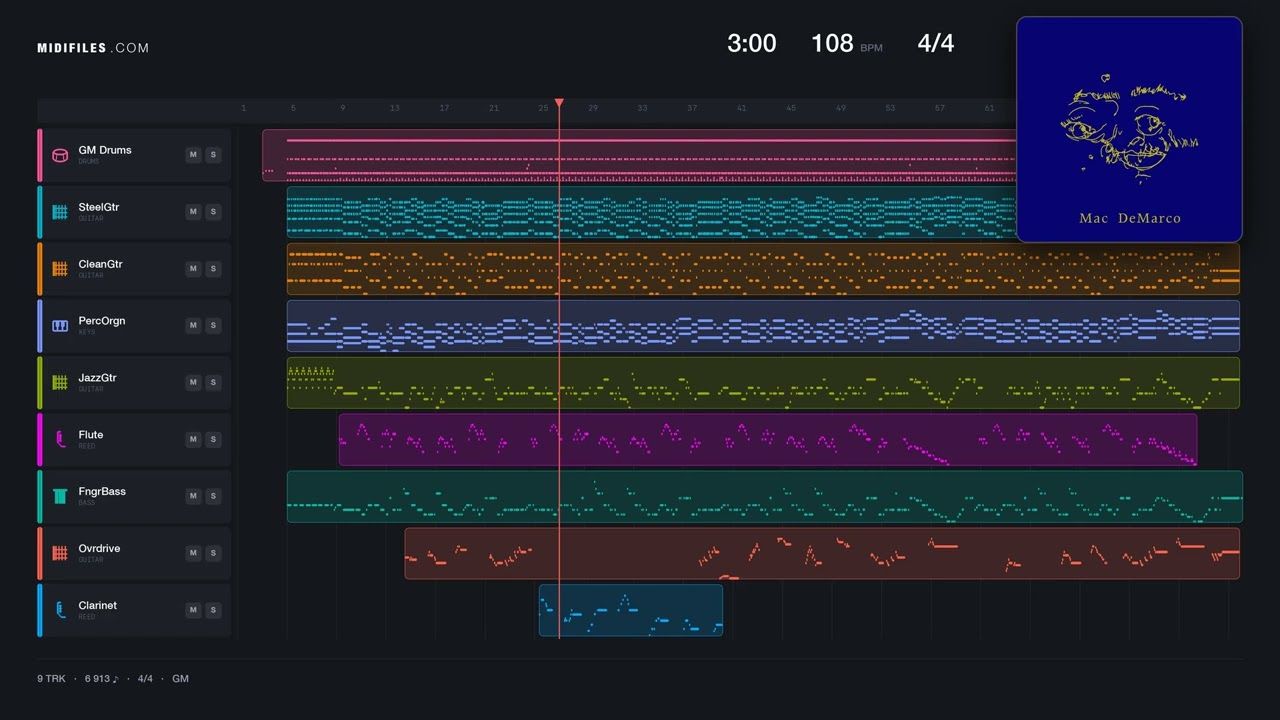Click the SteelGtr guitar icon
Screen dimensions: 1280x720
60,212
